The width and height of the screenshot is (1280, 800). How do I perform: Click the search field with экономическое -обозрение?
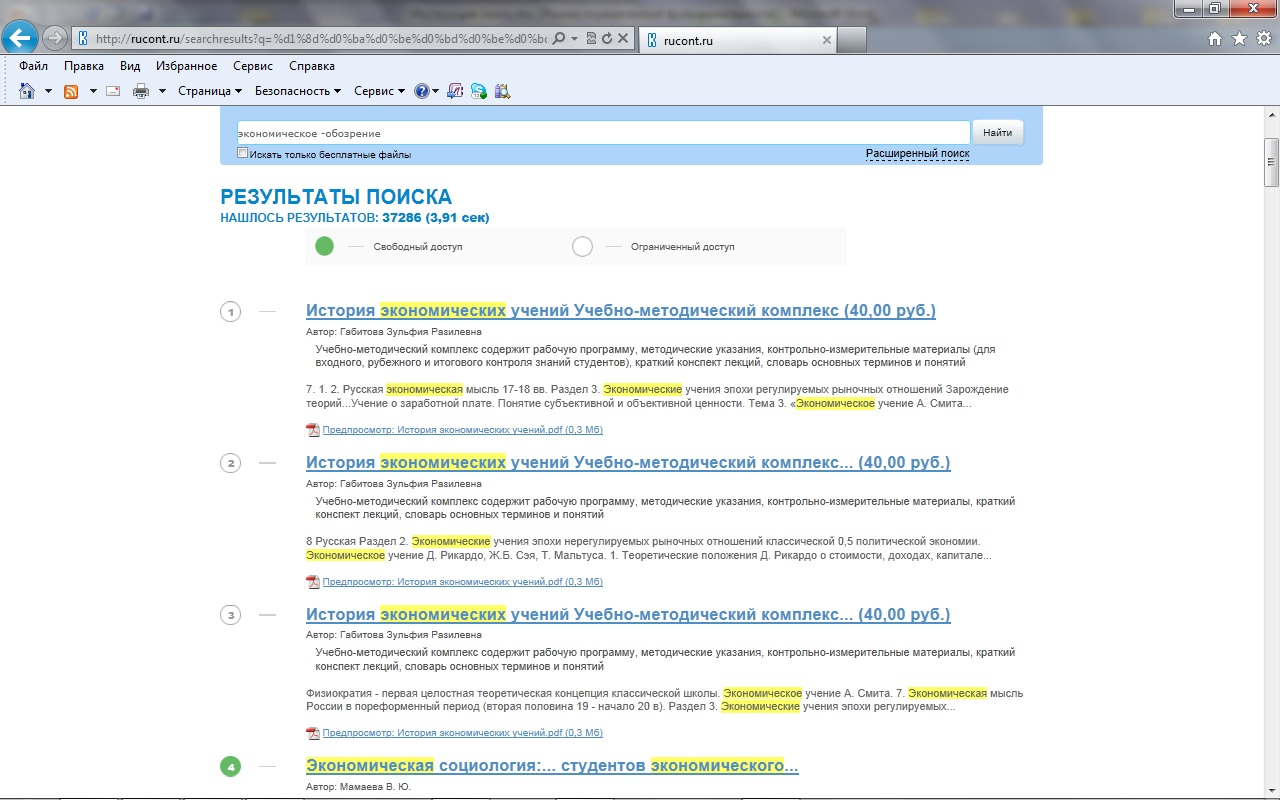(603, 133)
